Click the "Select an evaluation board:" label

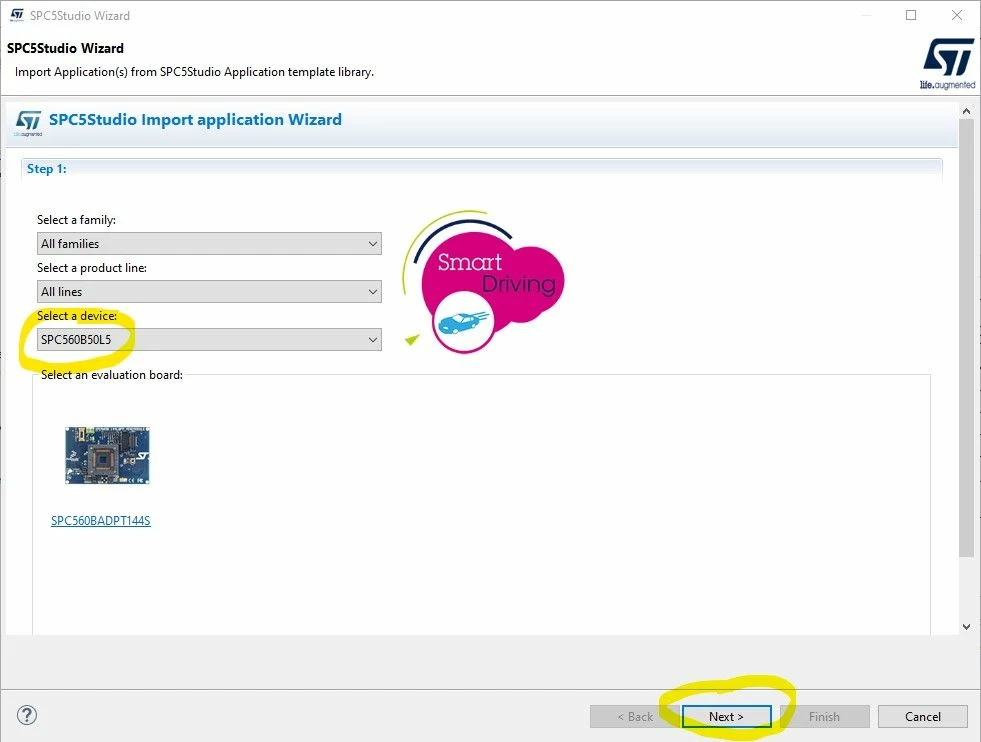112,375
